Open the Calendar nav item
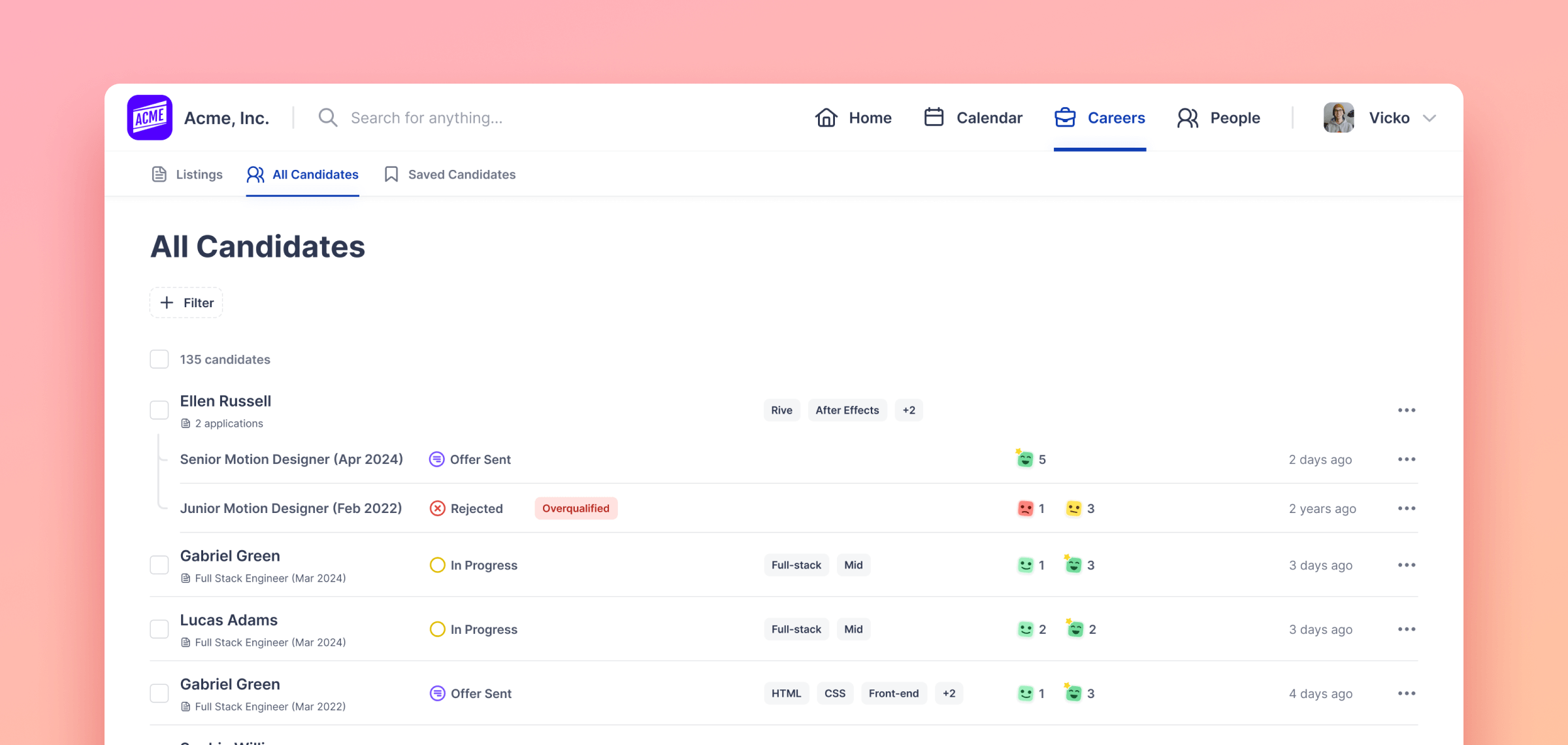 click(973, 118)
